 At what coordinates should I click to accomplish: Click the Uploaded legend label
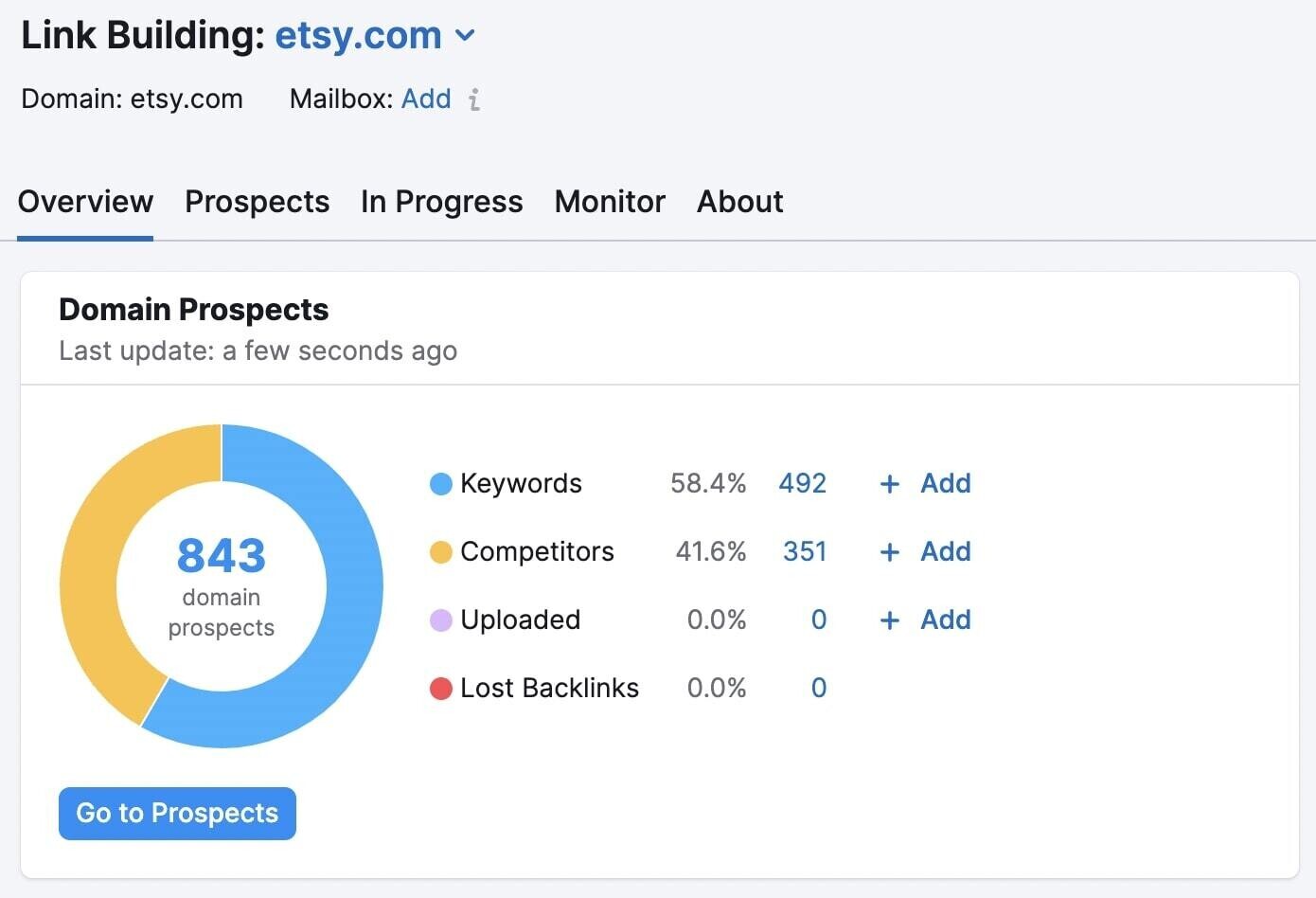[x=520, y=620]
